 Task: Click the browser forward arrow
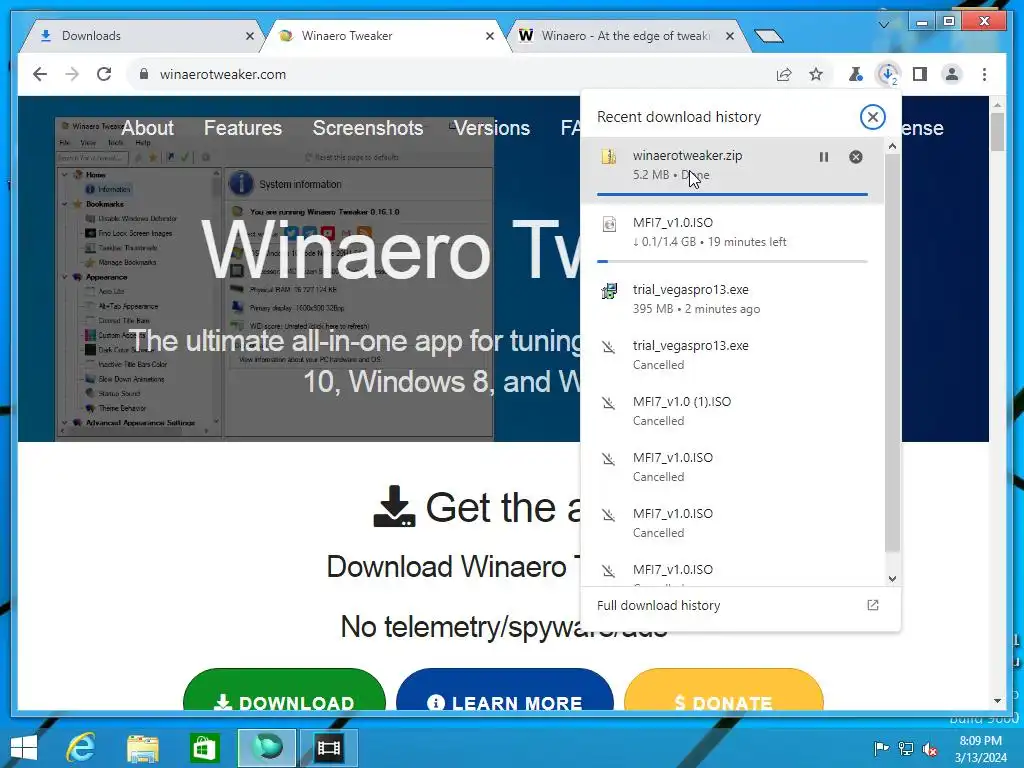tap(72, 74)
